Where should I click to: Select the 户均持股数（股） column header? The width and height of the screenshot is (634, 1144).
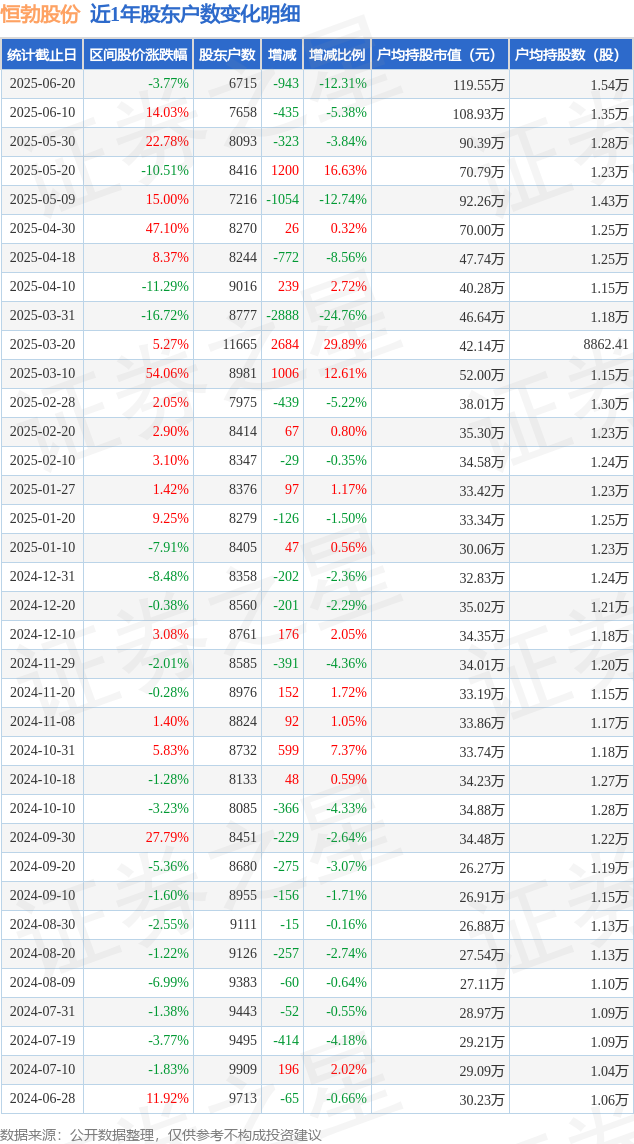[x=571, y=55]
